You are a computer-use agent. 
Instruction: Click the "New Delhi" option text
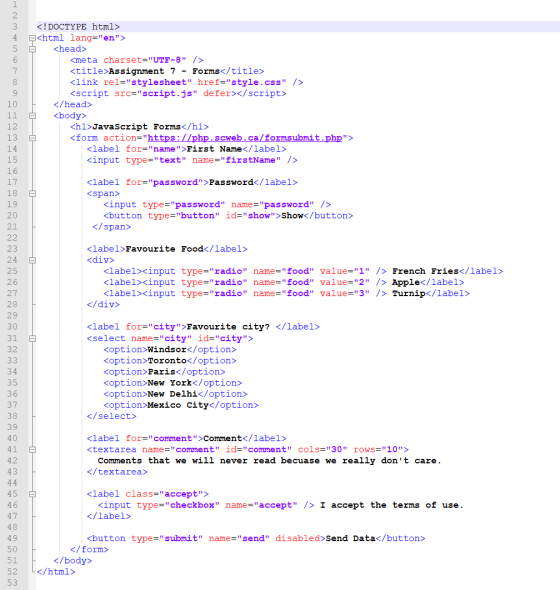[x=172, y=394]
